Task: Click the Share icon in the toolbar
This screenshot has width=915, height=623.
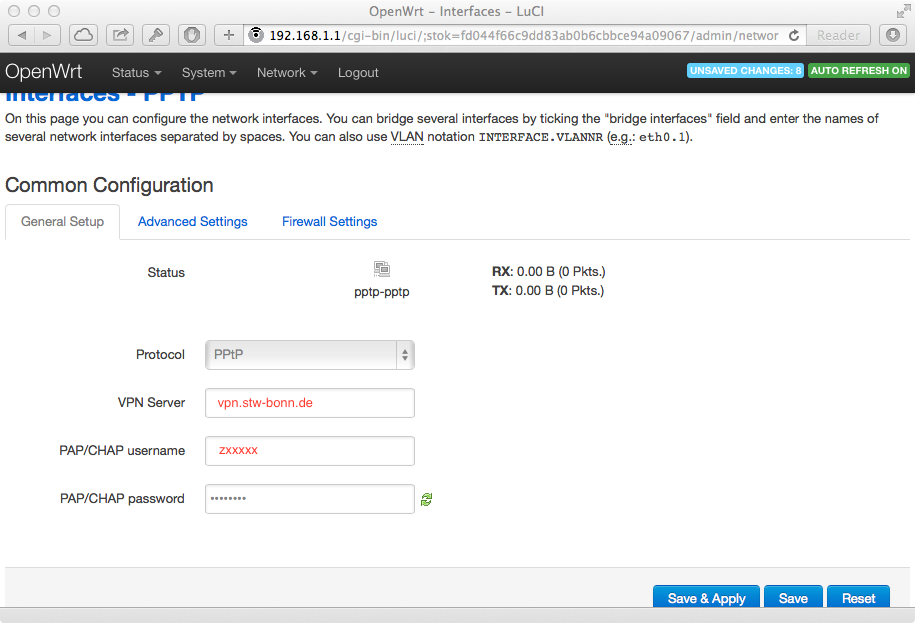Action: tap(120, 36)
